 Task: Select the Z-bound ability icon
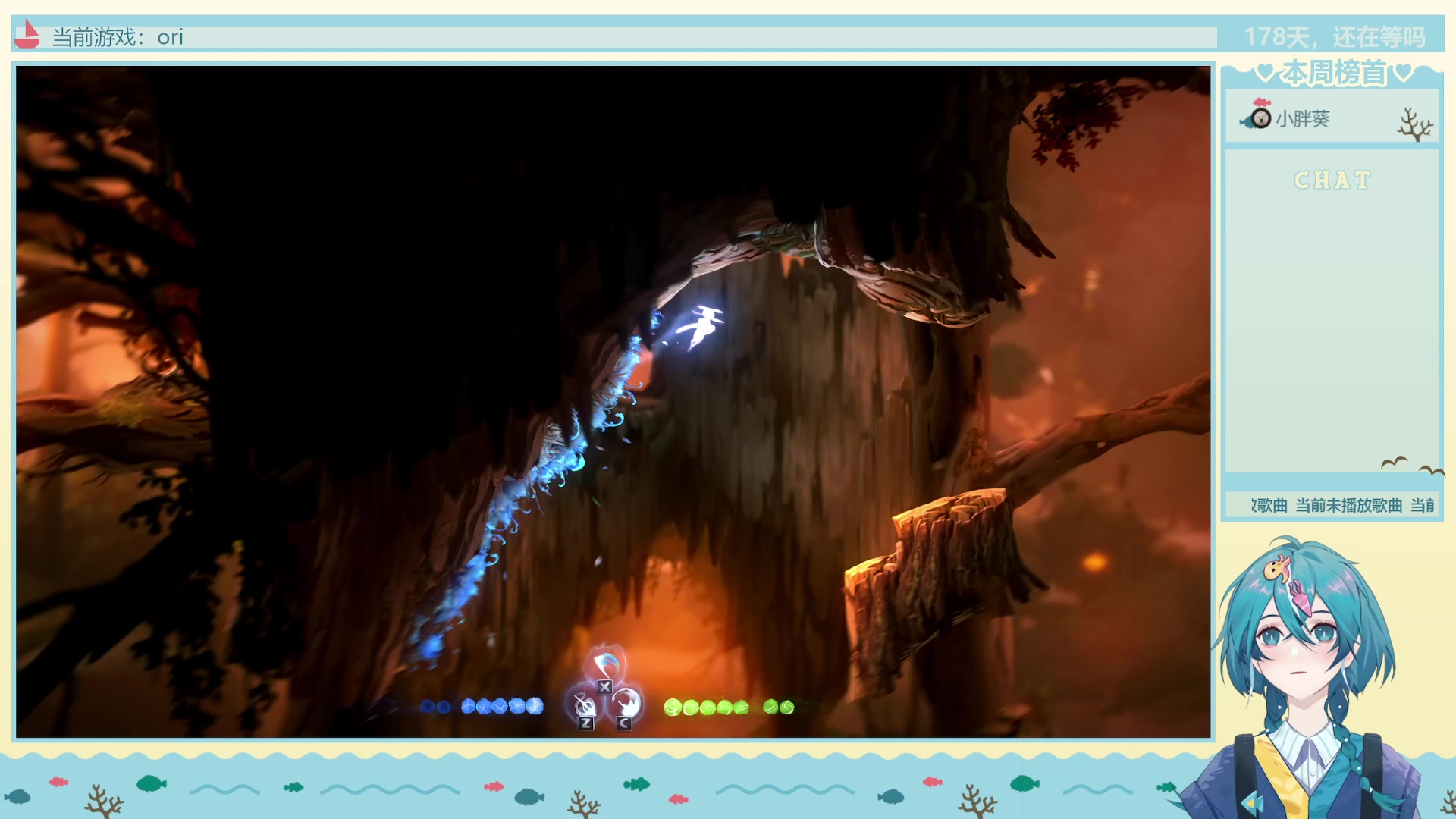click(585, 708)
